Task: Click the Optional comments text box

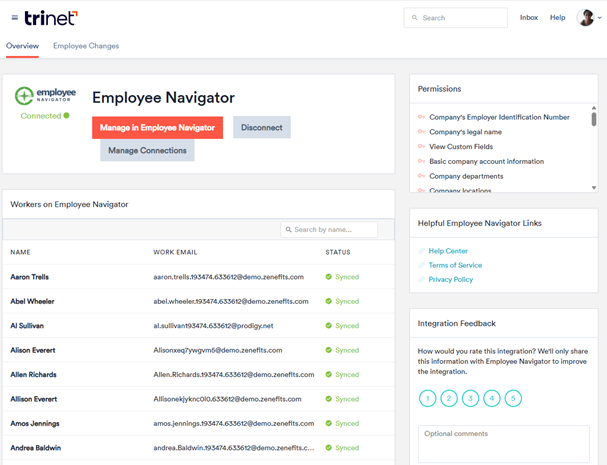Action: tap(504, 444)
